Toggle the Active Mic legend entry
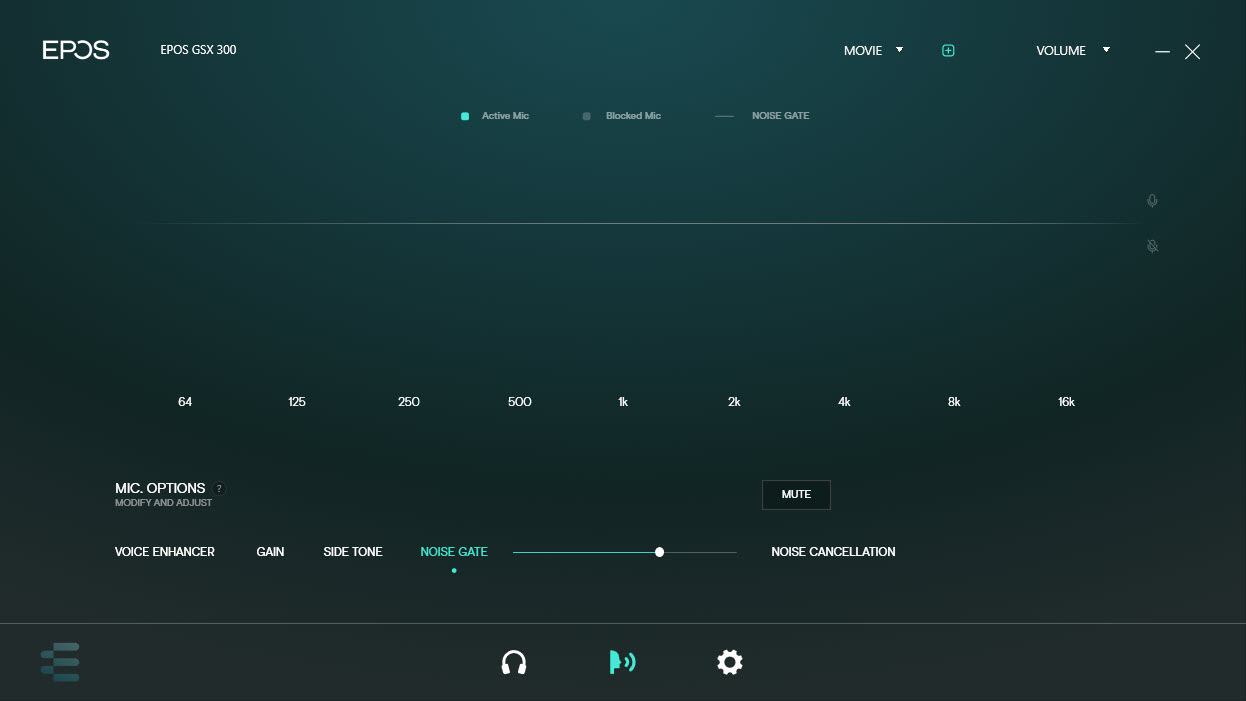Image resolution: width=1246 pixels, height=701 pixels. point(495,116)
